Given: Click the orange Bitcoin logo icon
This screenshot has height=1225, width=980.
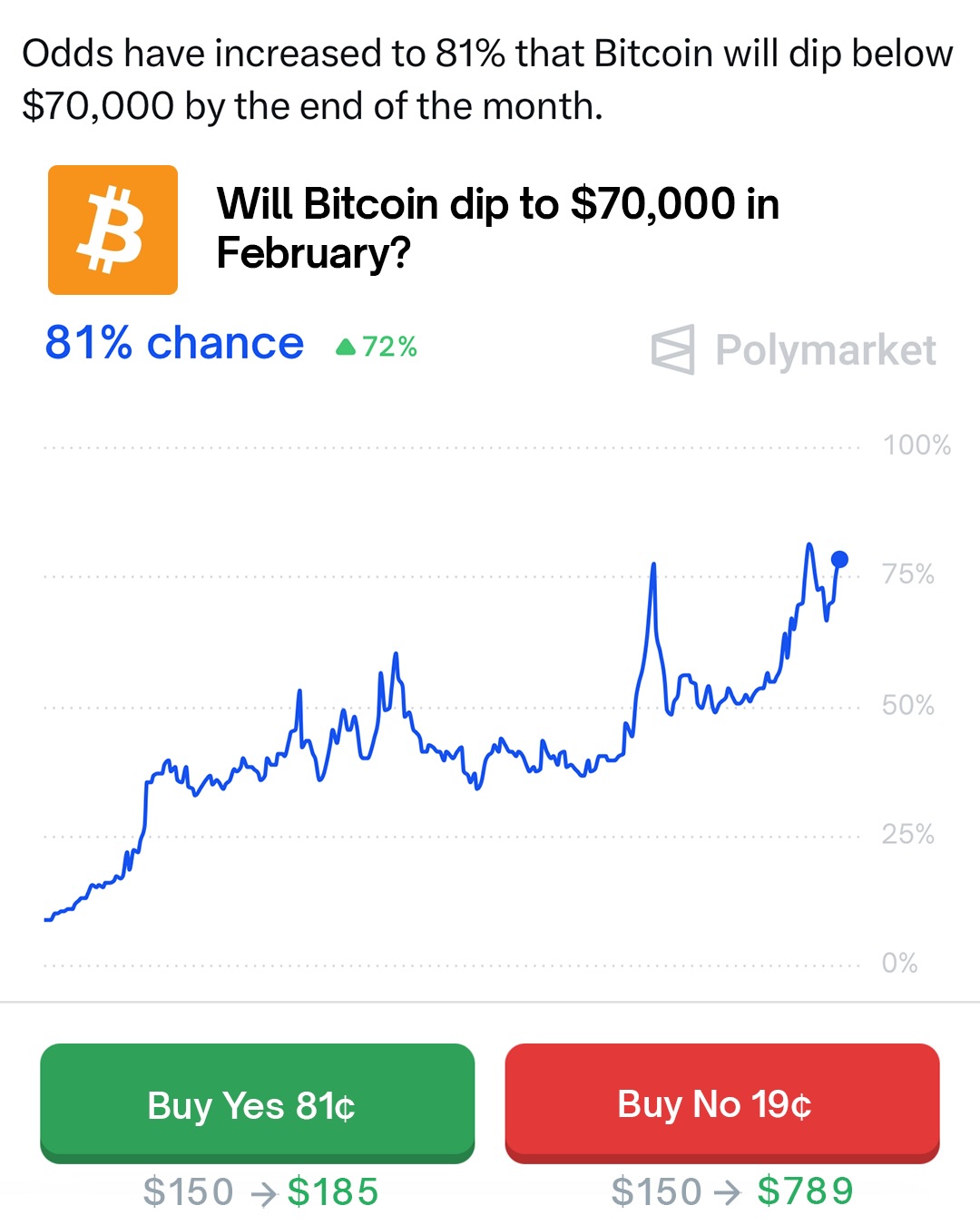Looking at the screenshot, I should click(113, 230).
